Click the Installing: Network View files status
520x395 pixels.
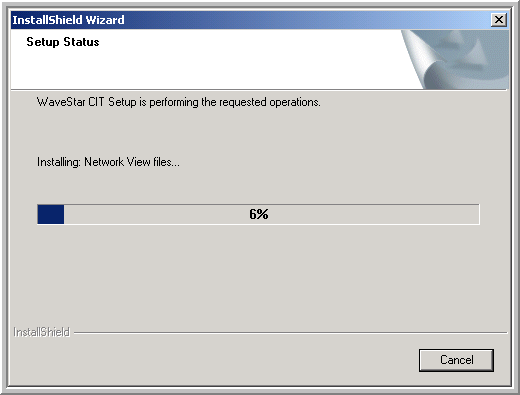108,162
